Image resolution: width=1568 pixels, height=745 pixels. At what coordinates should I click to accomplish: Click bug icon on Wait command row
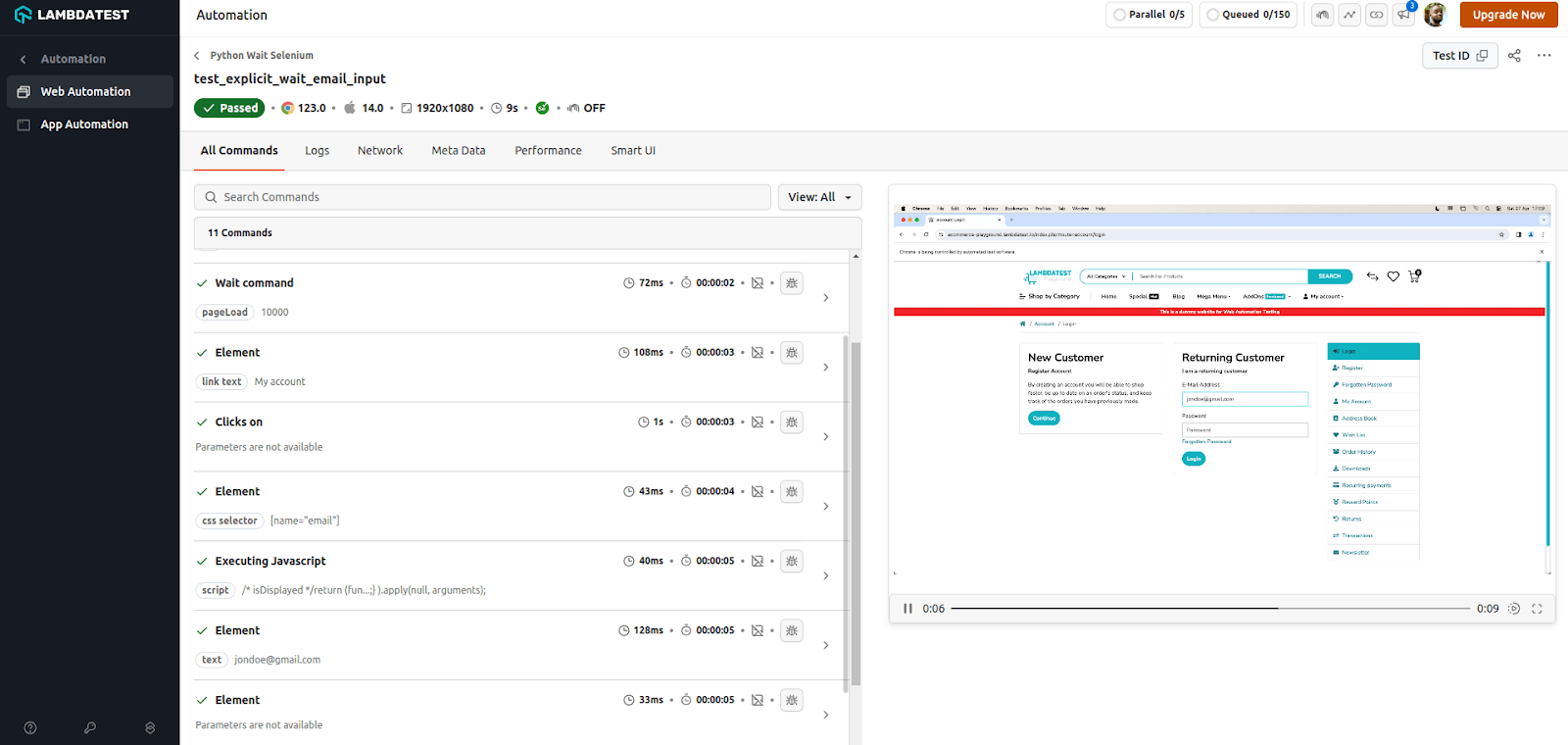point(792,283)
